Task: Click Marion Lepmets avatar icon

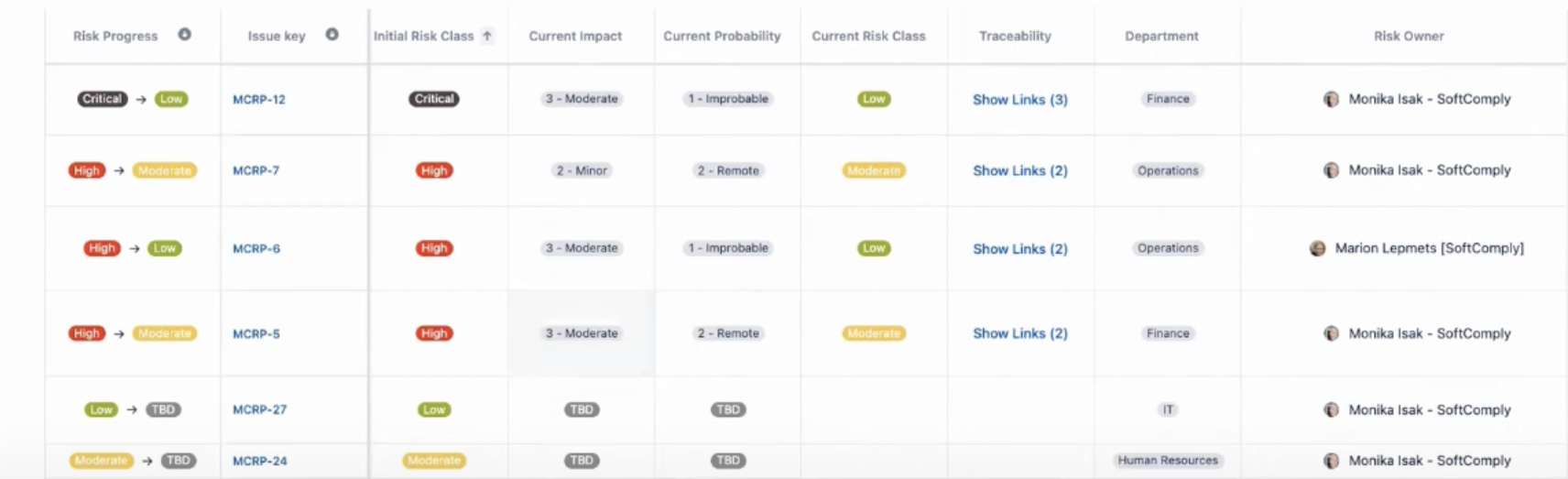Action: click(x=1317, y=248)
